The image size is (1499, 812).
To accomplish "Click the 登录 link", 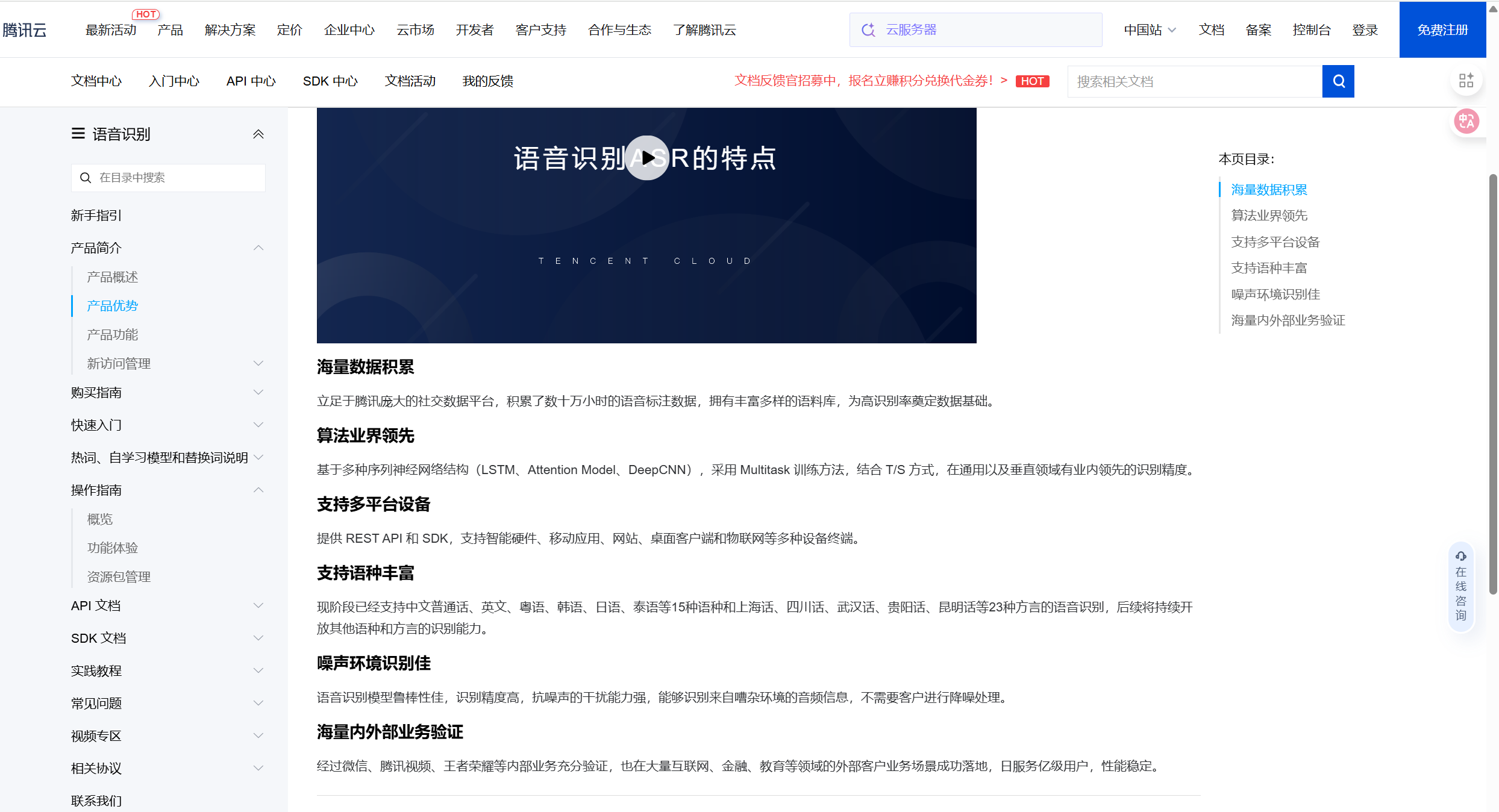I will (1365, 30).
